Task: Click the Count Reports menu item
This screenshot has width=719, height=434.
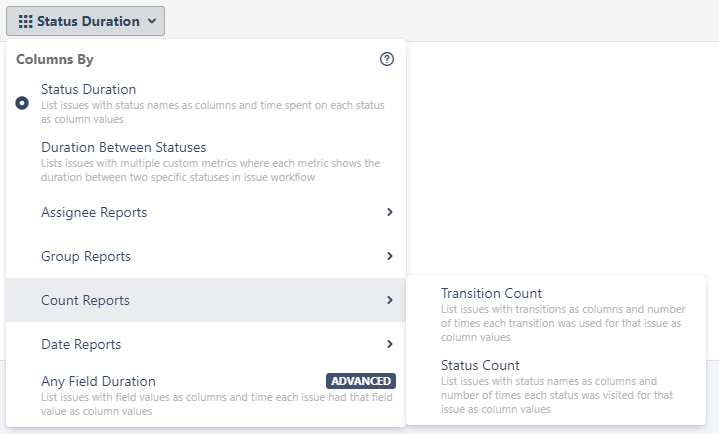Action: 85,300
